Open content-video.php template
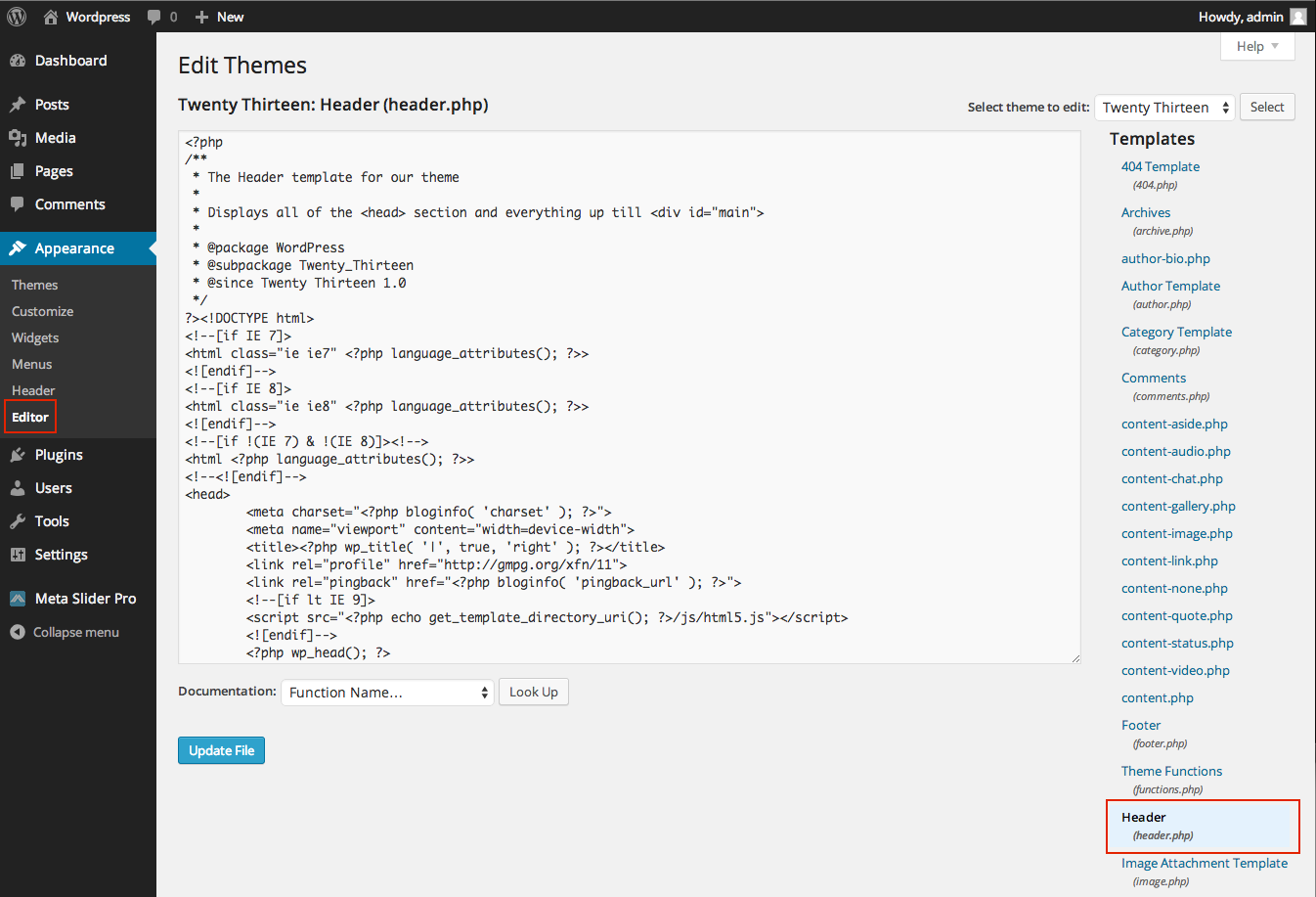 click(x=1175, y=670)
